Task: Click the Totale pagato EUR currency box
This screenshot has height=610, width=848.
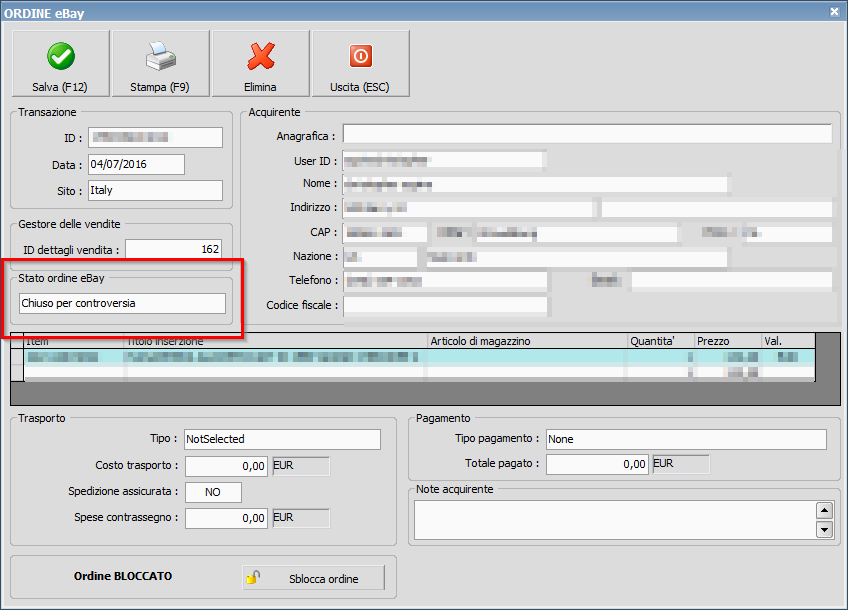Action: [681, 464]
